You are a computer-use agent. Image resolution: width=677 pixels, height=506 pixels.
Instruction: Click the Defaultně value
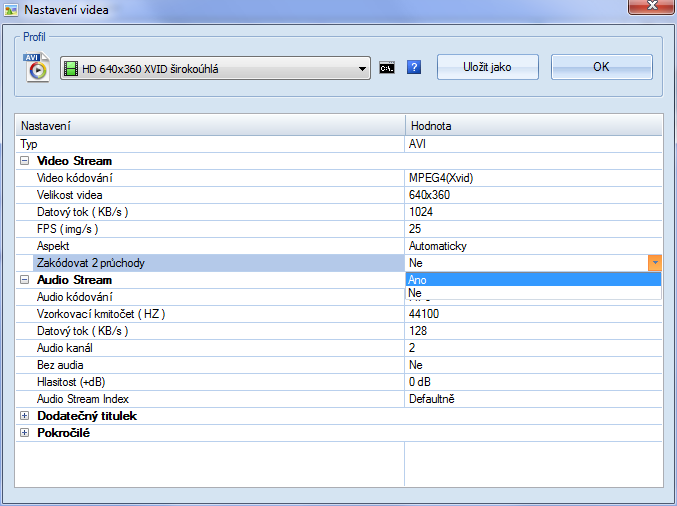(533, 399)
